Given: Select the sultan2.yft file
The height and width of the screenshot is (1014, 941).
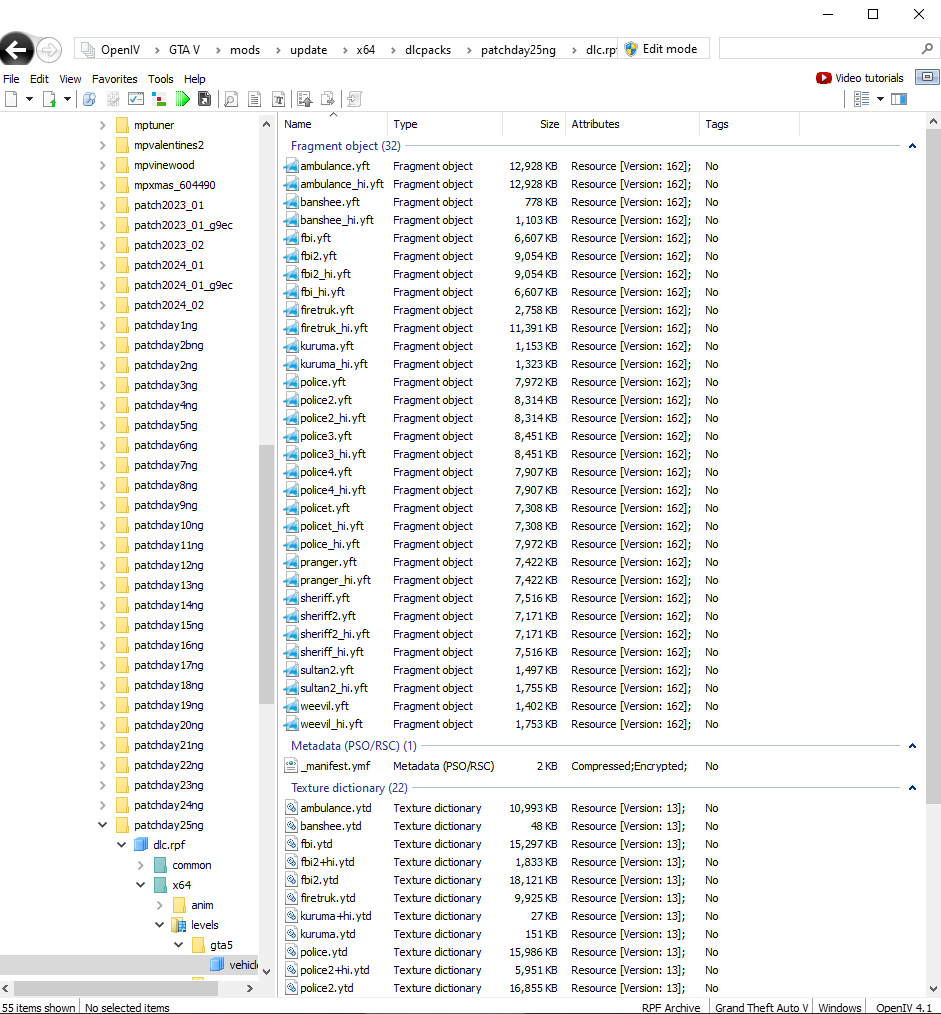Looking at the screenshot, I should coord(327,670).
